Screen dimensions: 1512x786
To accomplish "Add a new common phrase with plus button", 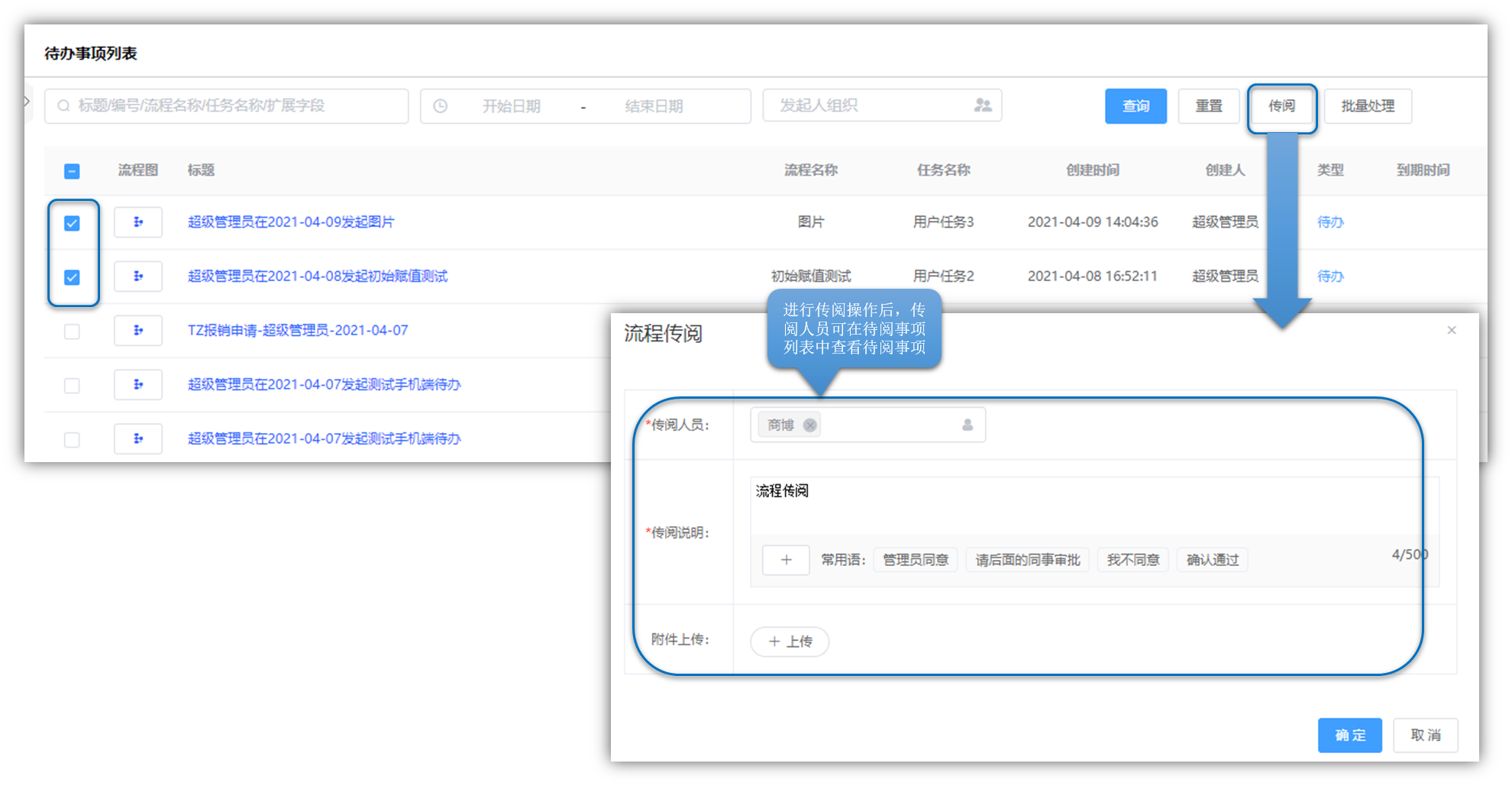I will pyautogui.click(x=786, y=560).
